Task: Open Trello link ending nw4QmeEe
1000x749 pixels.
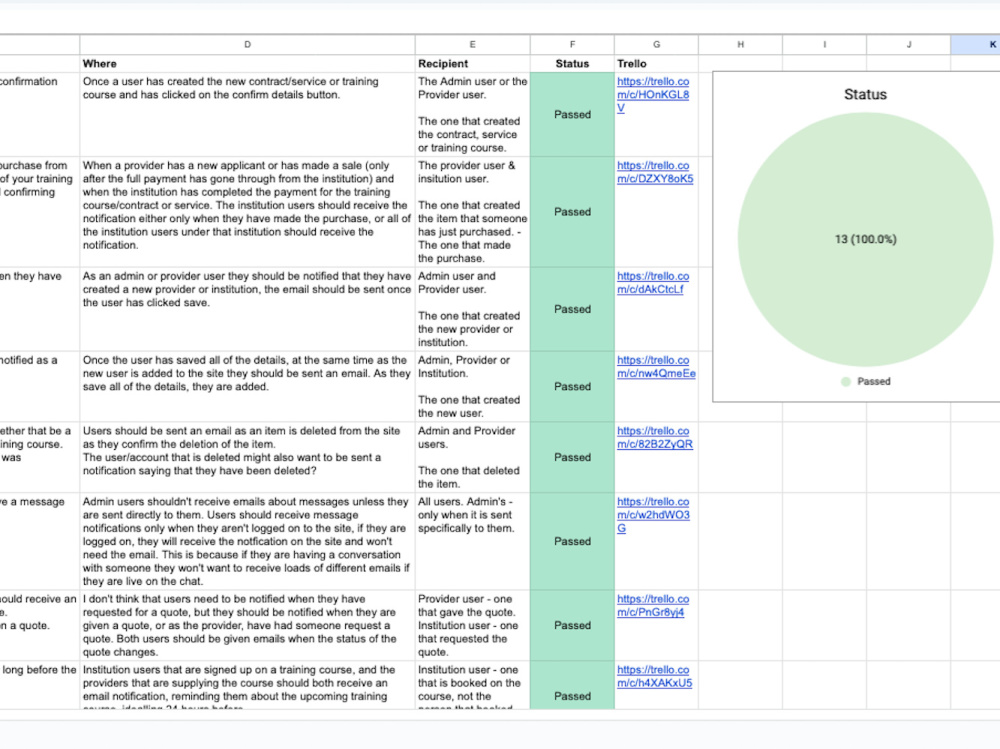Action: [656, 367]
